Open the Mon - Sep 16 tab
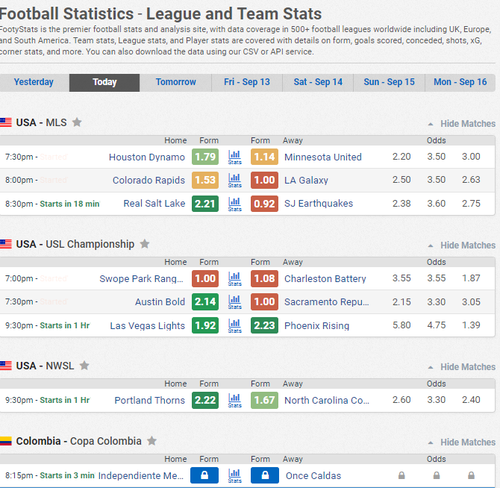The width and height of the screenshot is (500, 488). (x=460, y=82)
